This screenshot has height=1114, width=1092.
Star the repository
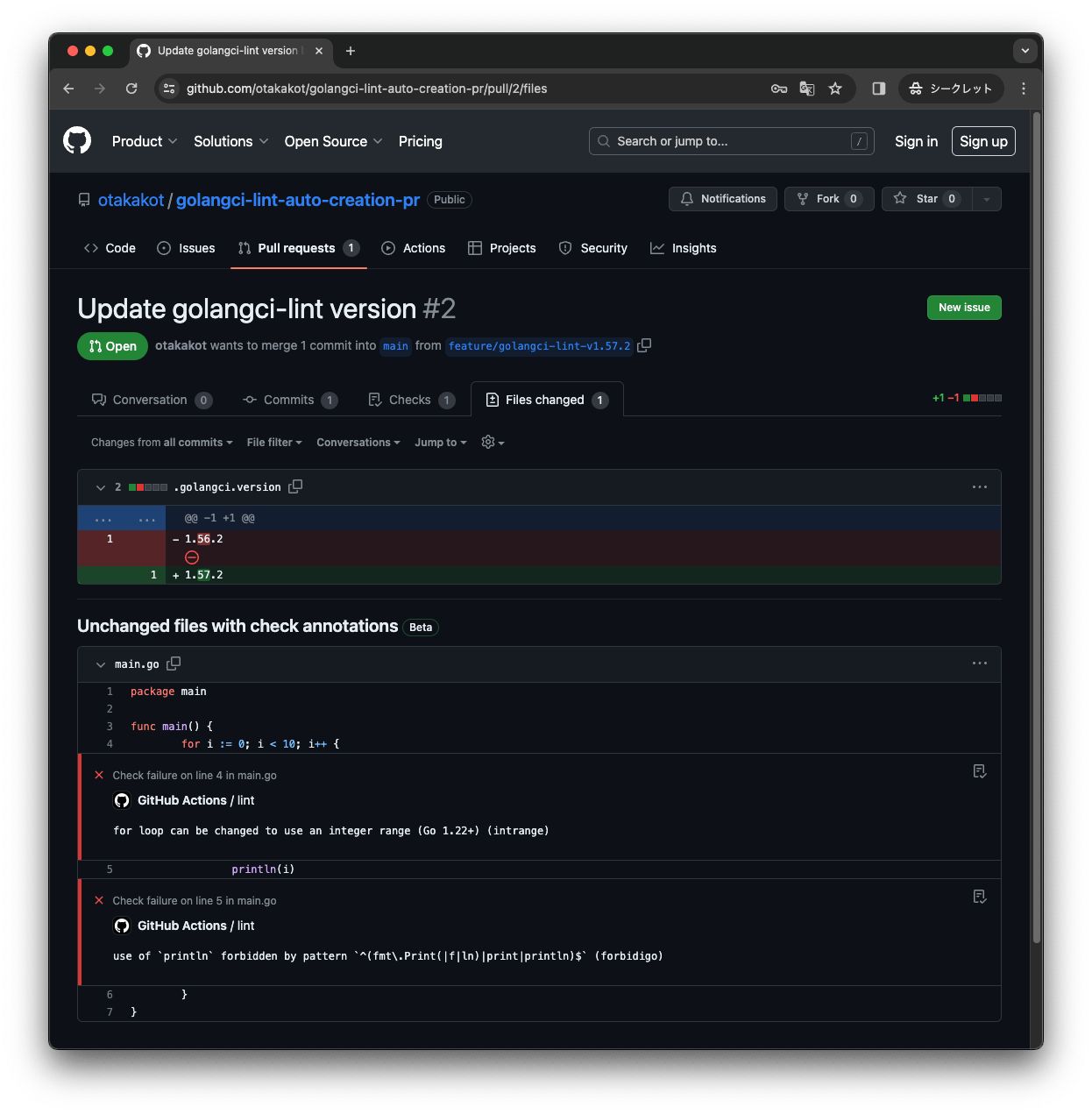(927, 199)
